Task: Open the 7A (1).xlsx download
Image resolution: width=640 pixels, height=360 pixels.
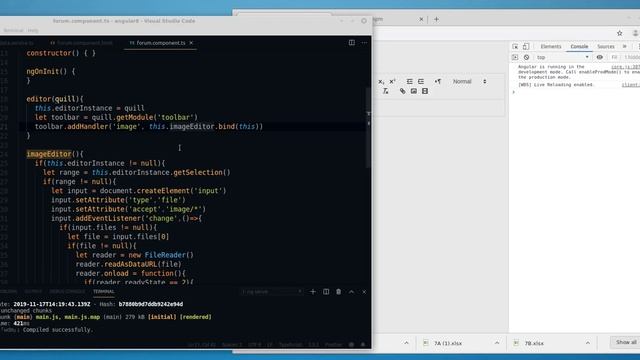Action: (x=448, y=343)
